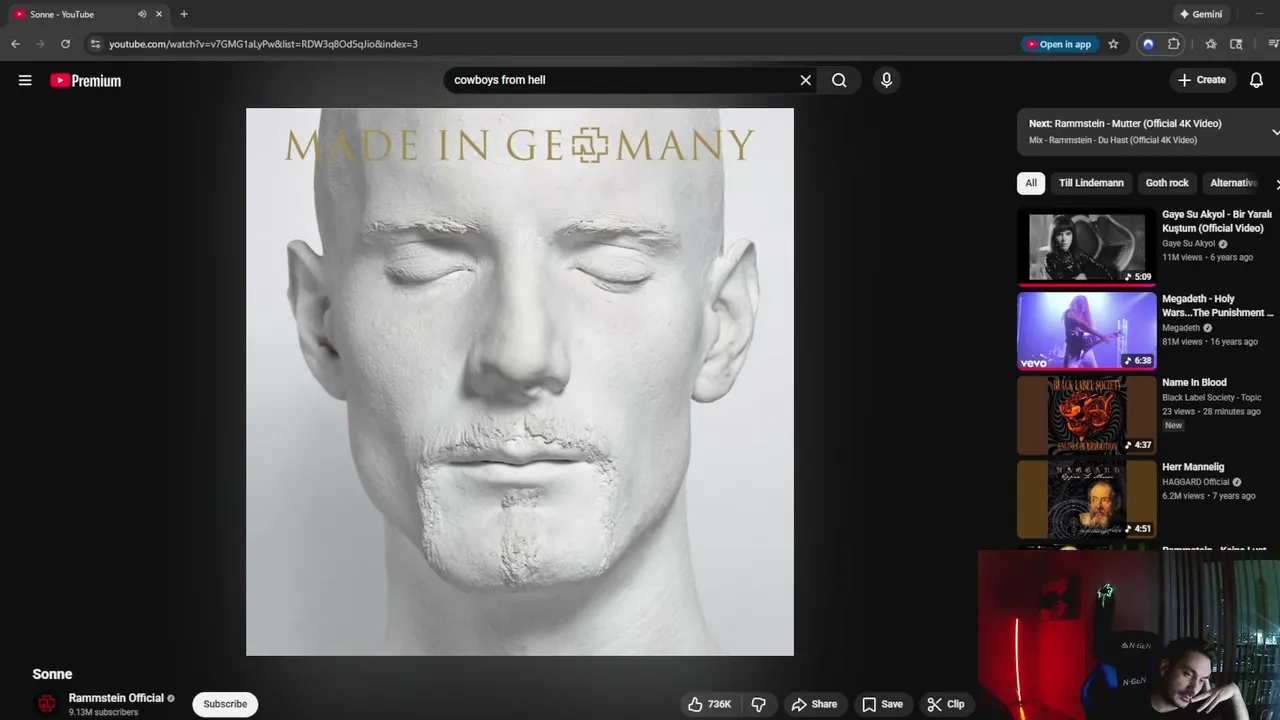Reload the current page

point(66,44)
